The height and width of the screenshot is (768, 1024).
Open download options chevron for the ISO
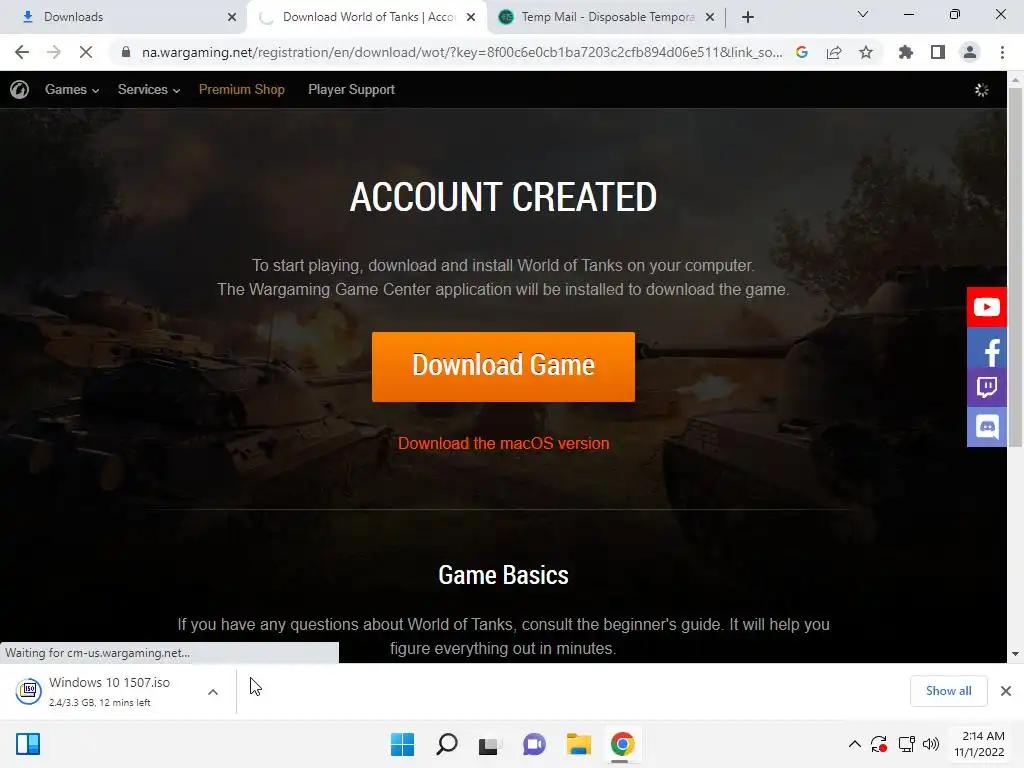pyautogui.click(x=213, y=692)
